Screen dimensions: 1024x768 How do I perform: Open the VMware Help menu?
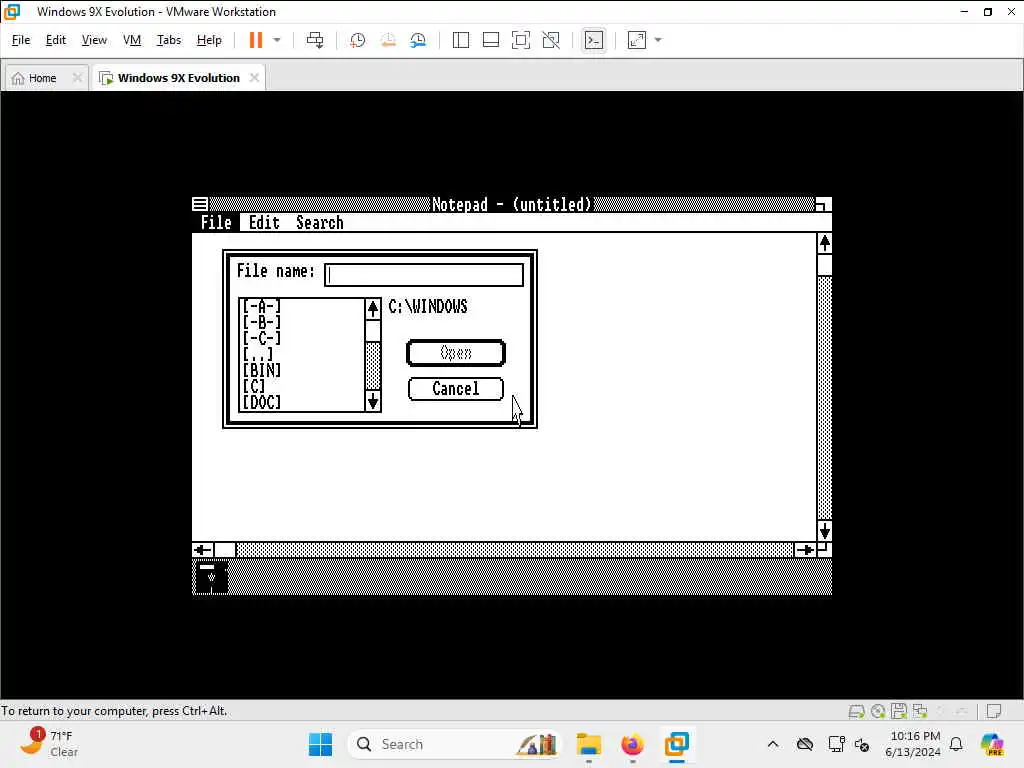click(x=209, y=40)
